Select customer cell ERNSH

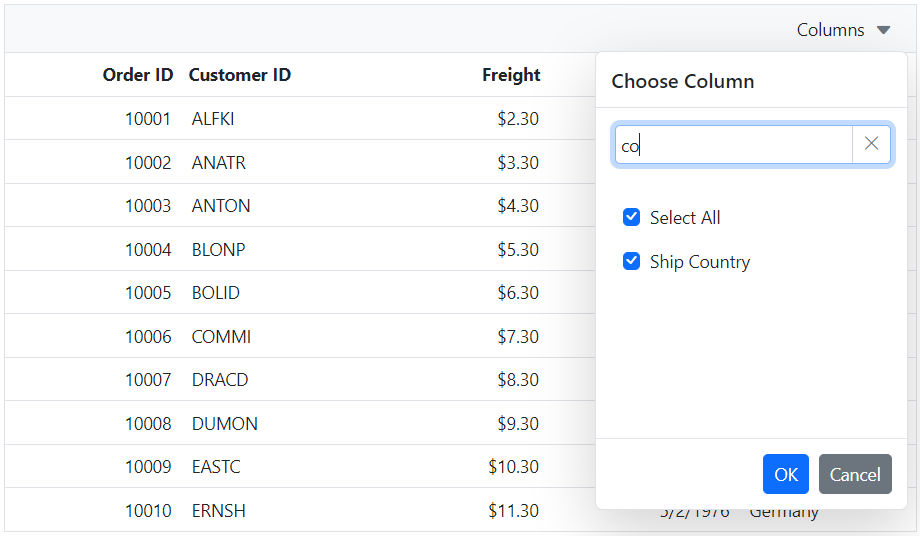pyautogui.click(x=218, y=511)
